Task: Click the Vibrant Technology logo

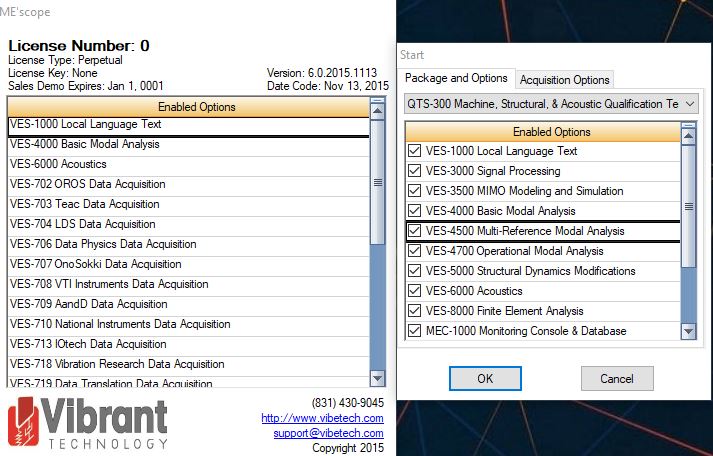Action: pos(88,424)
